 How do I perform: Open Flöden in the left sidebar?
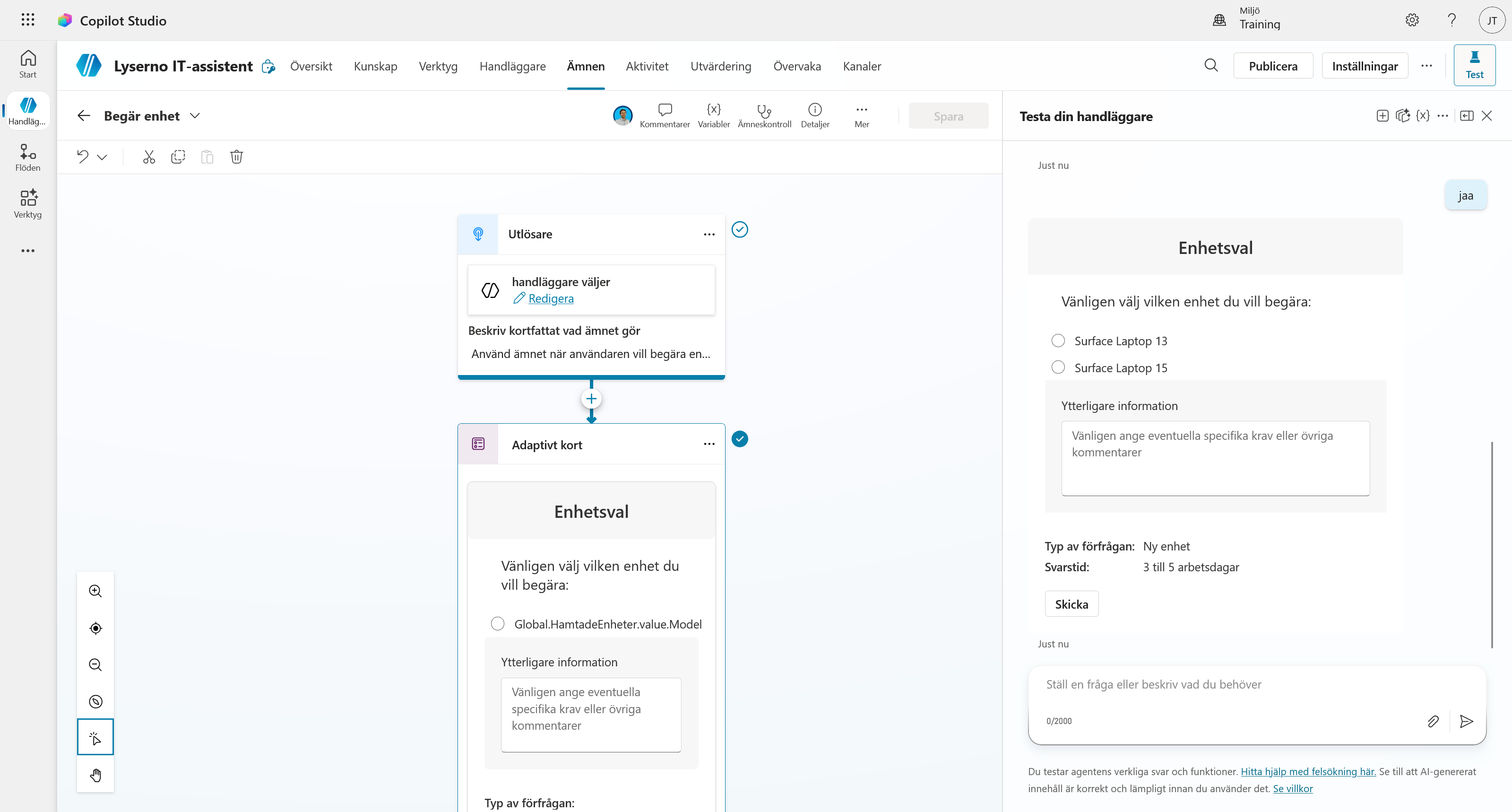(27, 158)
